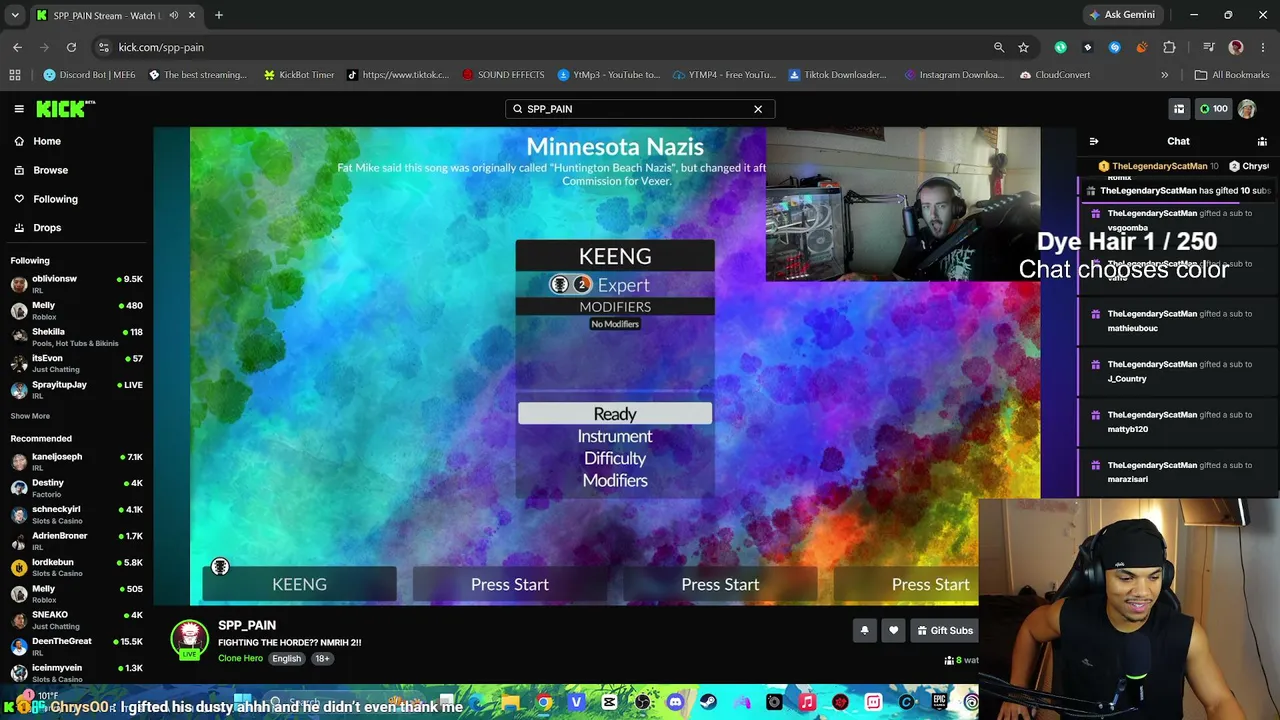
Task: View site information for kick.com
Action: click(x=104, y=47)
